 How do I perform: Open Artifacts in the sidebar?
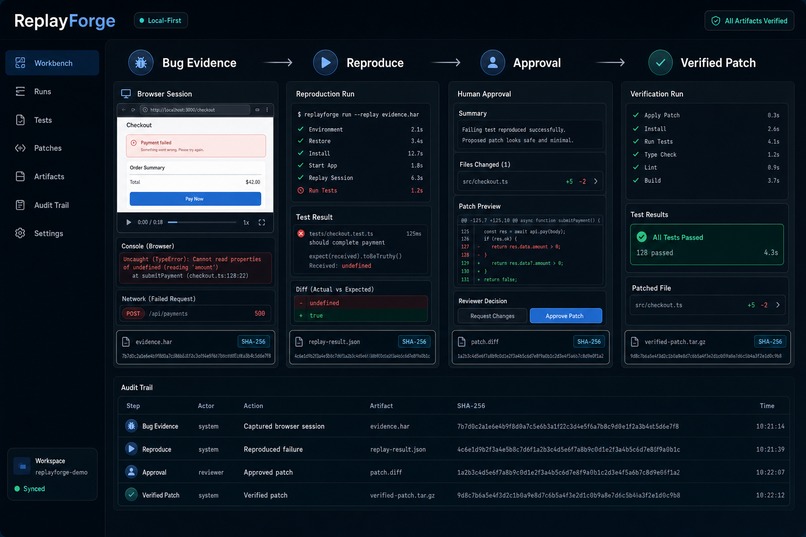point(40,176)
